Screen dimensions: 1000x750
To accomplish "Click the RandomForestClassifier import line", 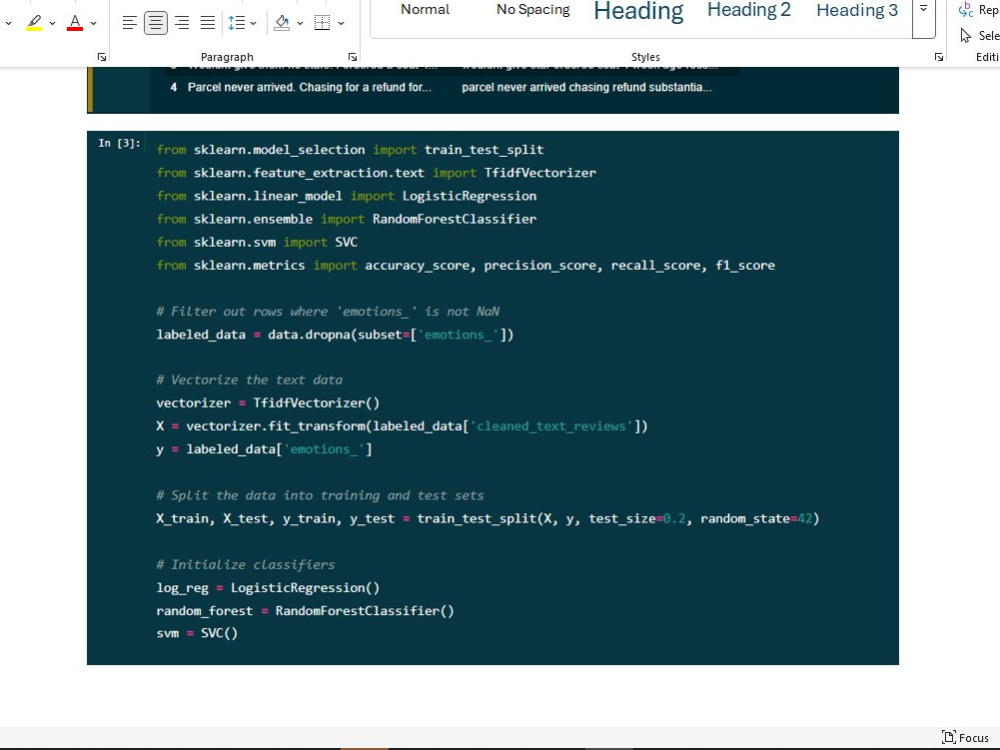I will [346, 219].
